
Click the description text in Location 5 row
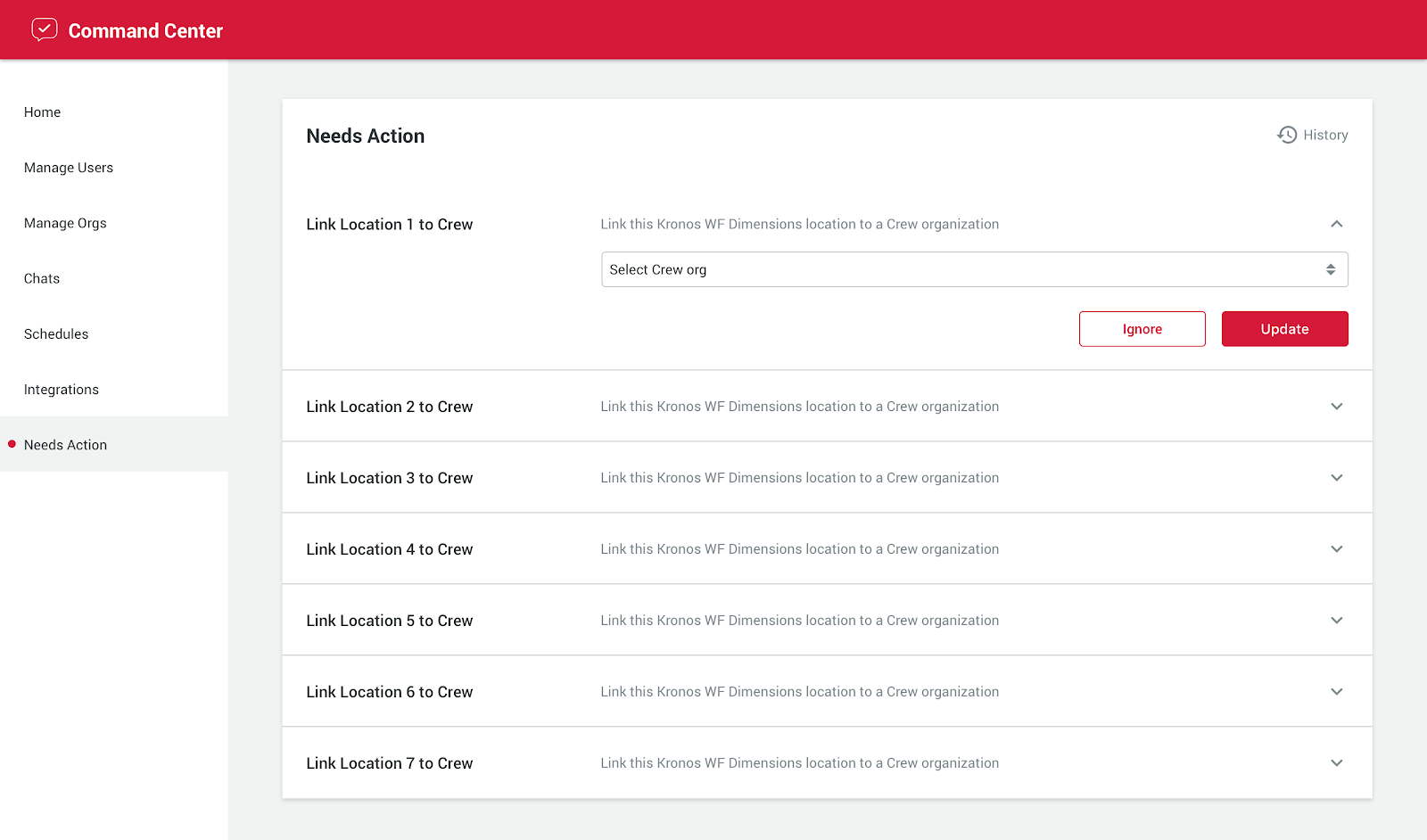[x=800, y=621]
